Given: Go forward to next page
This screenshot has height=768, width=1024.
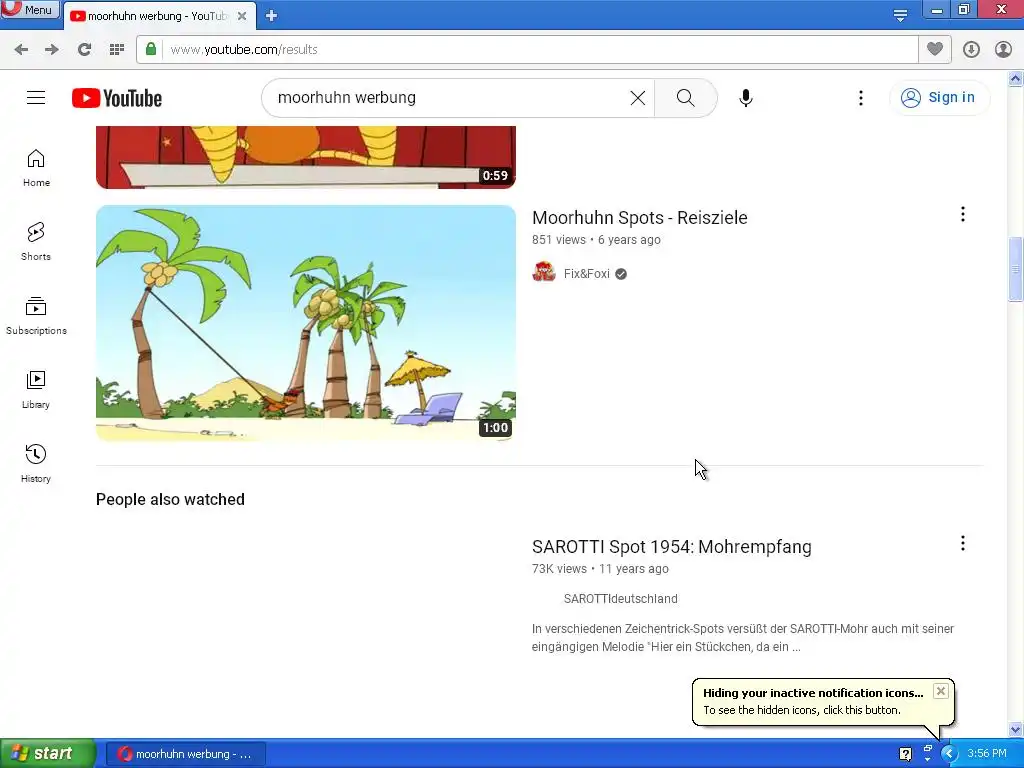Looking at the screenshot, I should 52,49.
